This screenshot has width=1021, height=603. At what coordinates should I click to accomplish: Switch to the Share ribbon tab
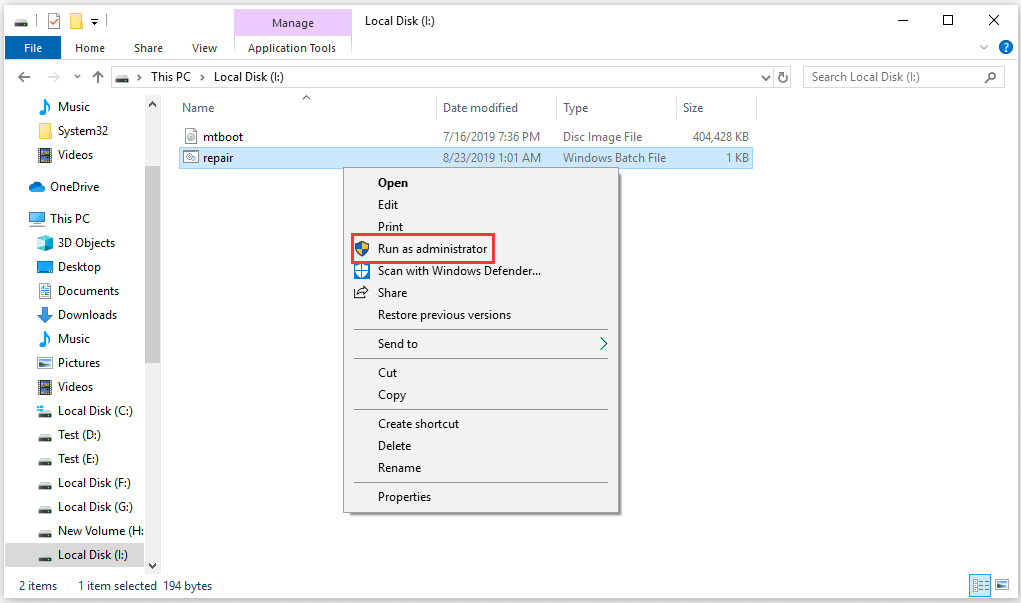tap(148, 48)
